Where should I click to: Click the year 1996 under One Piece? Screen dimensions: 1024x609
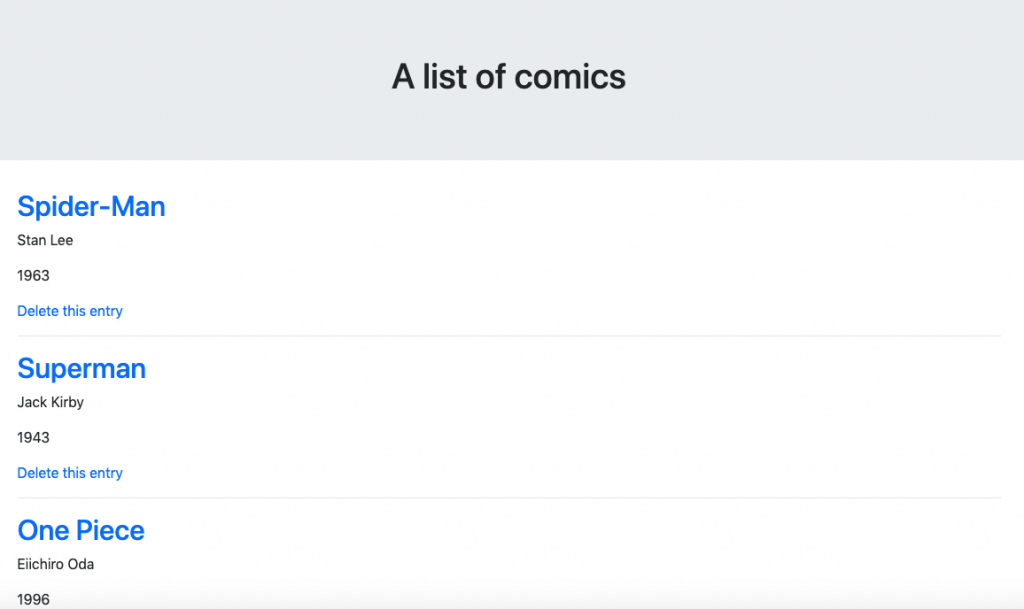pos(33,599)
